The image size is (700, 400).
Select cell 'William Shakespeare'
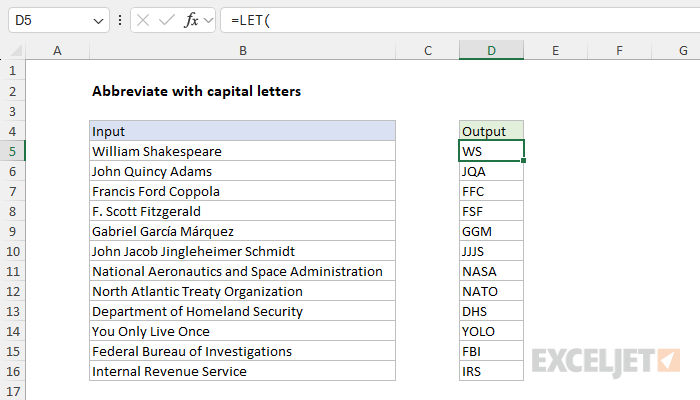242,151
